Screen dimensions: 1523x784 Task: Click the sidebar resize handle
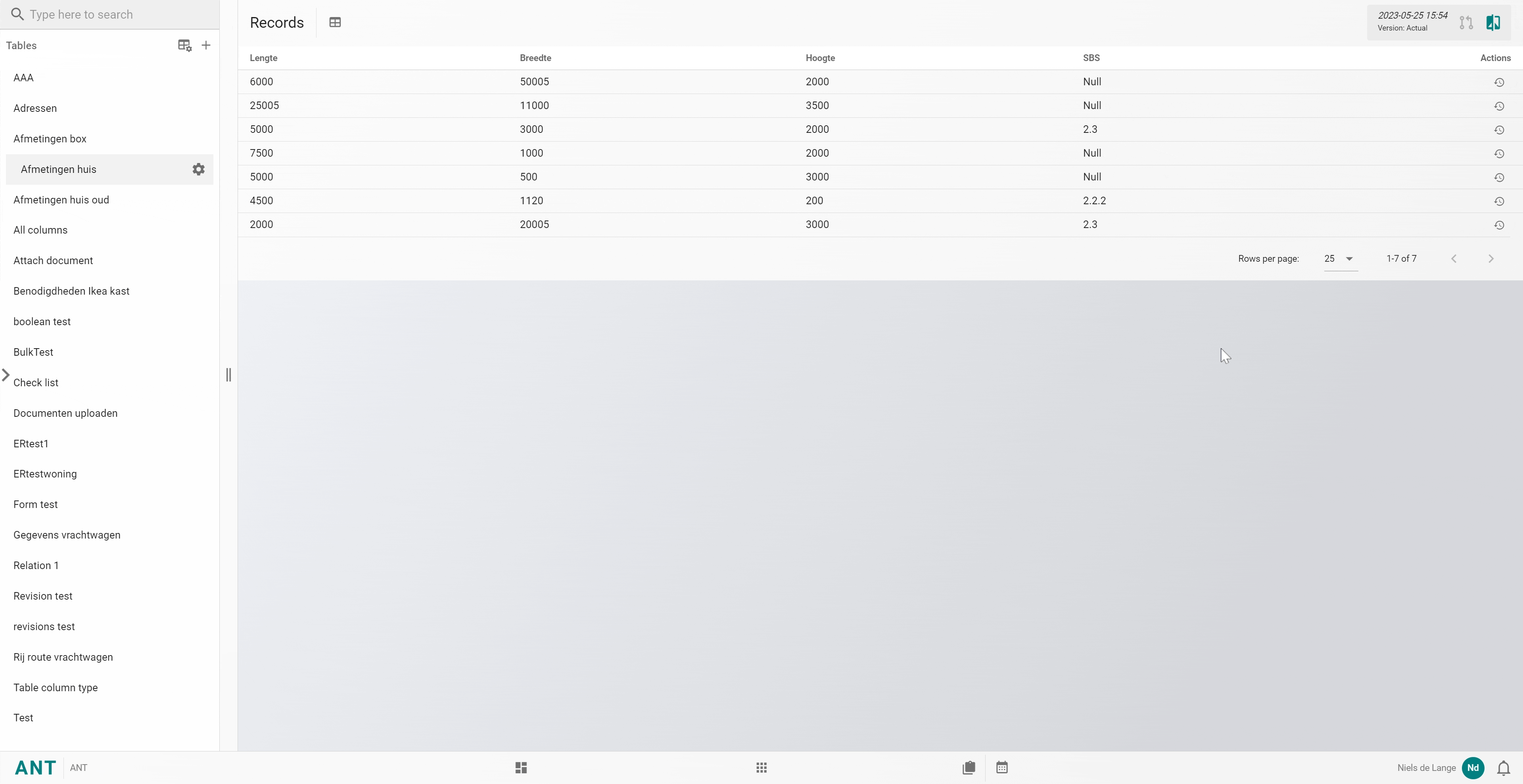pyautogui.click(x=229, y=375)
